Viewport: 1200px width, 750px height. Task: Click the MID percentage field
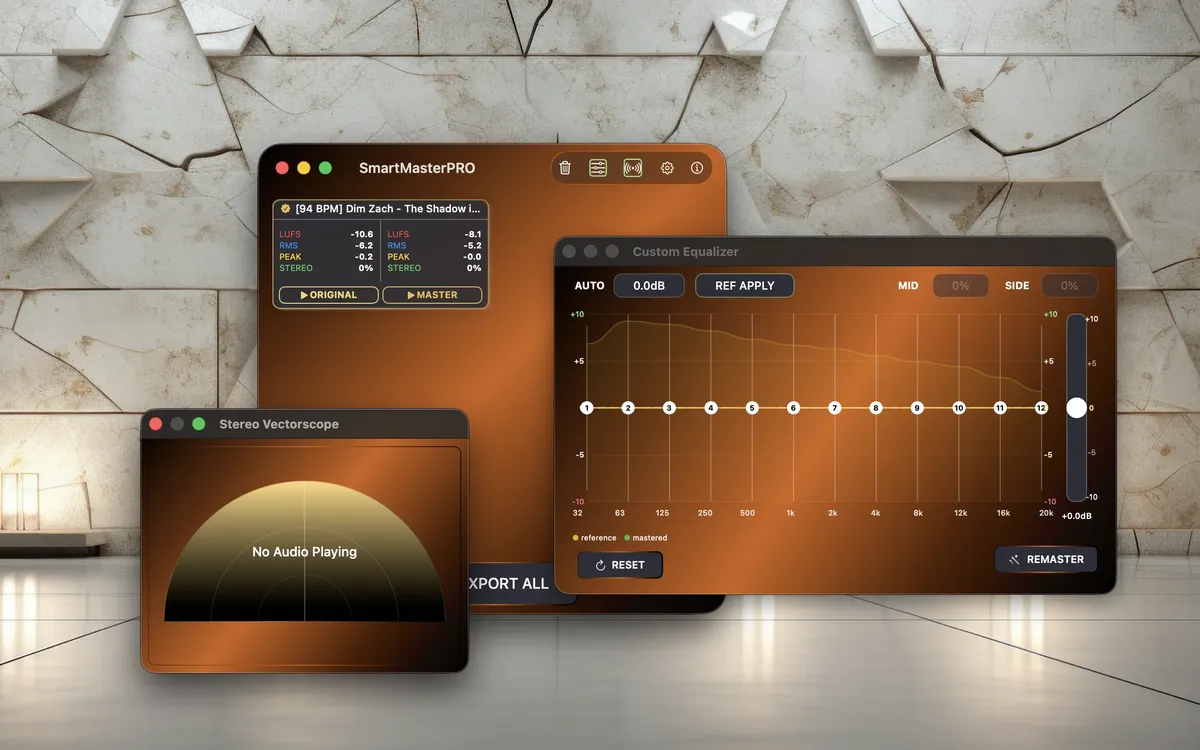(x=960, y=285)
